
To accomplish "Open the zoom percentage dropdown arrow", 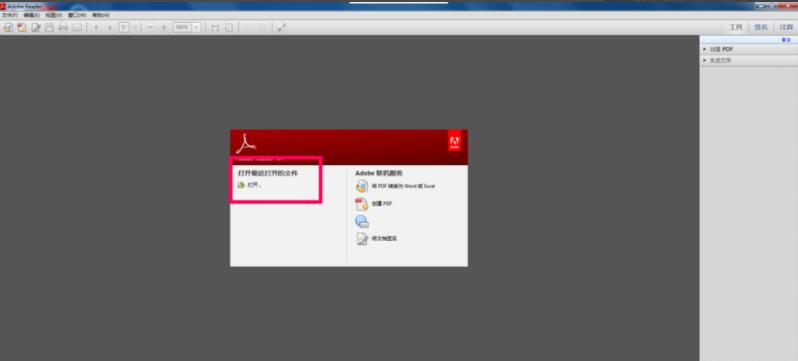I will tap(196, 27).
